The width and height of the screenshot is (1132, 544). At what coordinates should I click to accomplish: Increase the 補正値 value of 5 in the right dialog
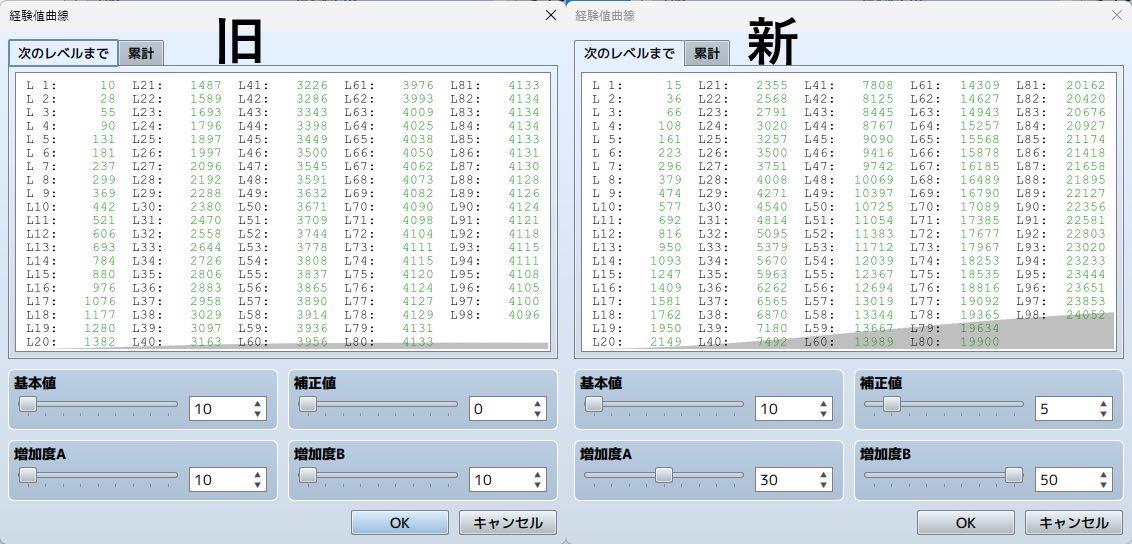(1103, 404)
